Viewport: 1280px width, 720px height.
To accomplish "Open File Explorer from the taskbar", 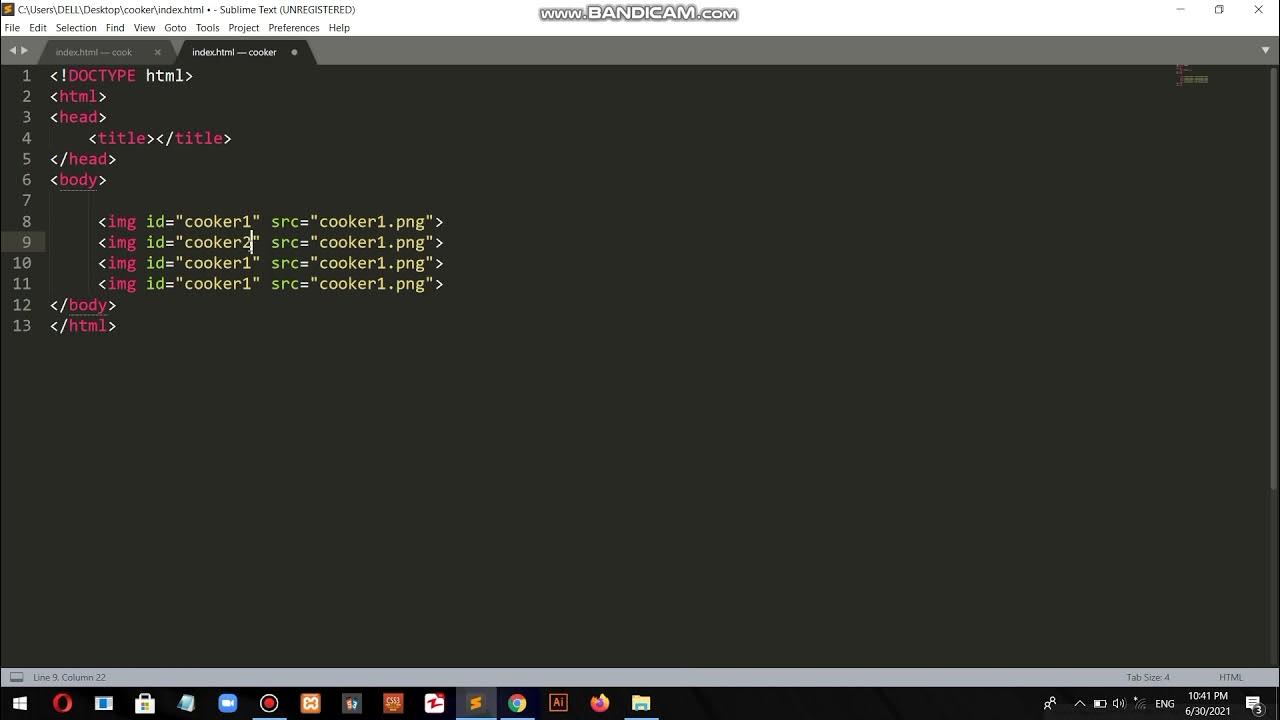I will (x=641, y=703).
